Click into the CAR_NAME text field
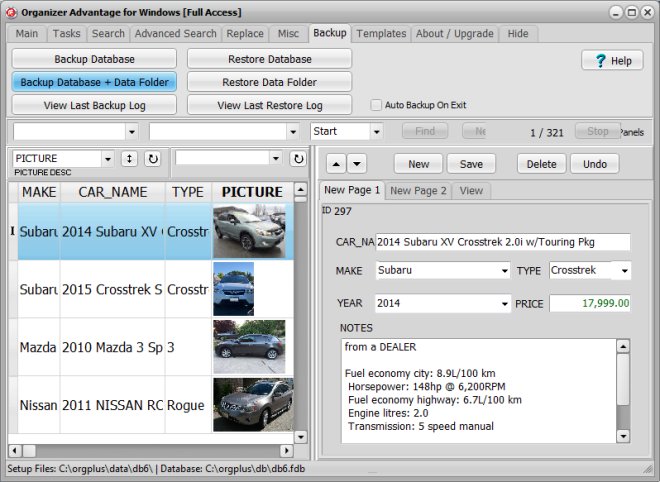Screen dimensions: 660x482 pyautogui.click(x=503, y=242)
